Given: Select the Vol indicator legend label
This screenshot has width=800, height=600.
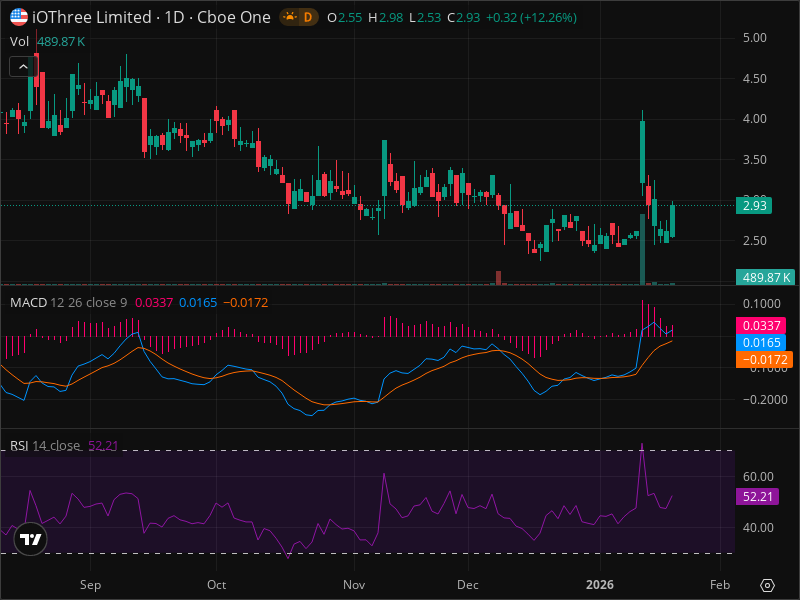Looking at the screenshot, I should pyautogui.click(x=19, y=41).
